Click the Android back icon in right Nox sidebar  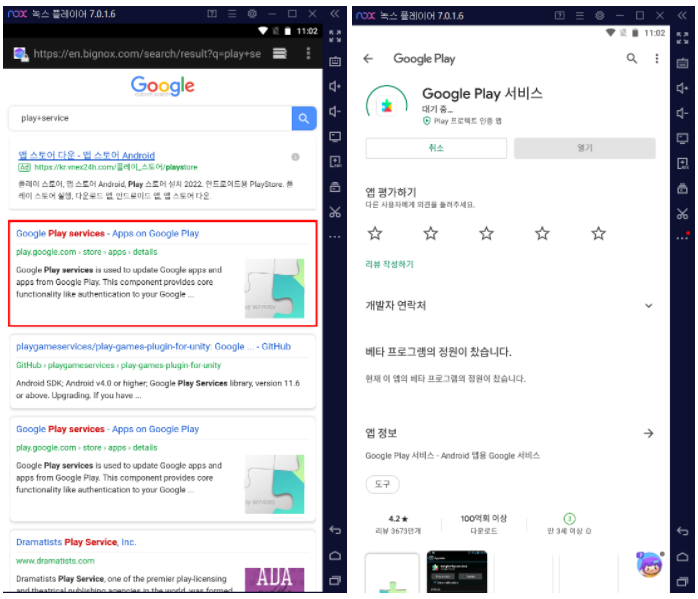tap(682, 531)
